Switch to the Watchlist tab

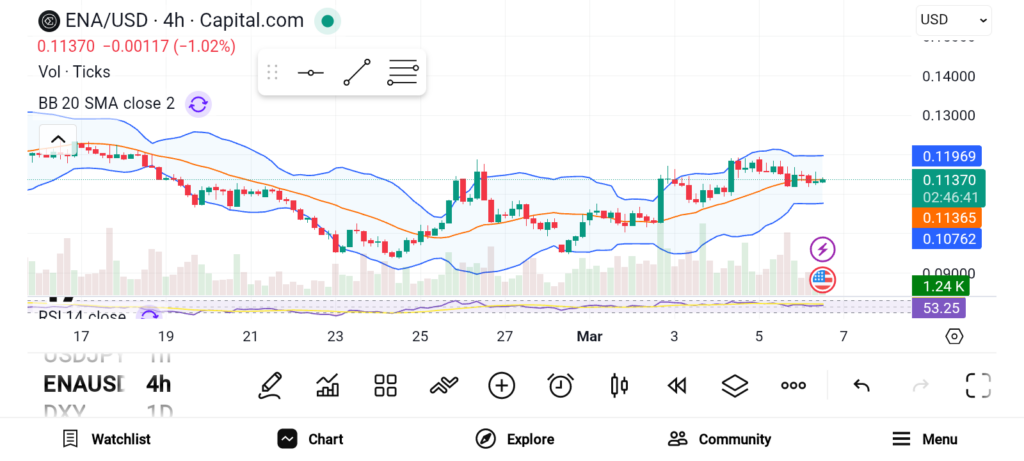pos(107,439)
